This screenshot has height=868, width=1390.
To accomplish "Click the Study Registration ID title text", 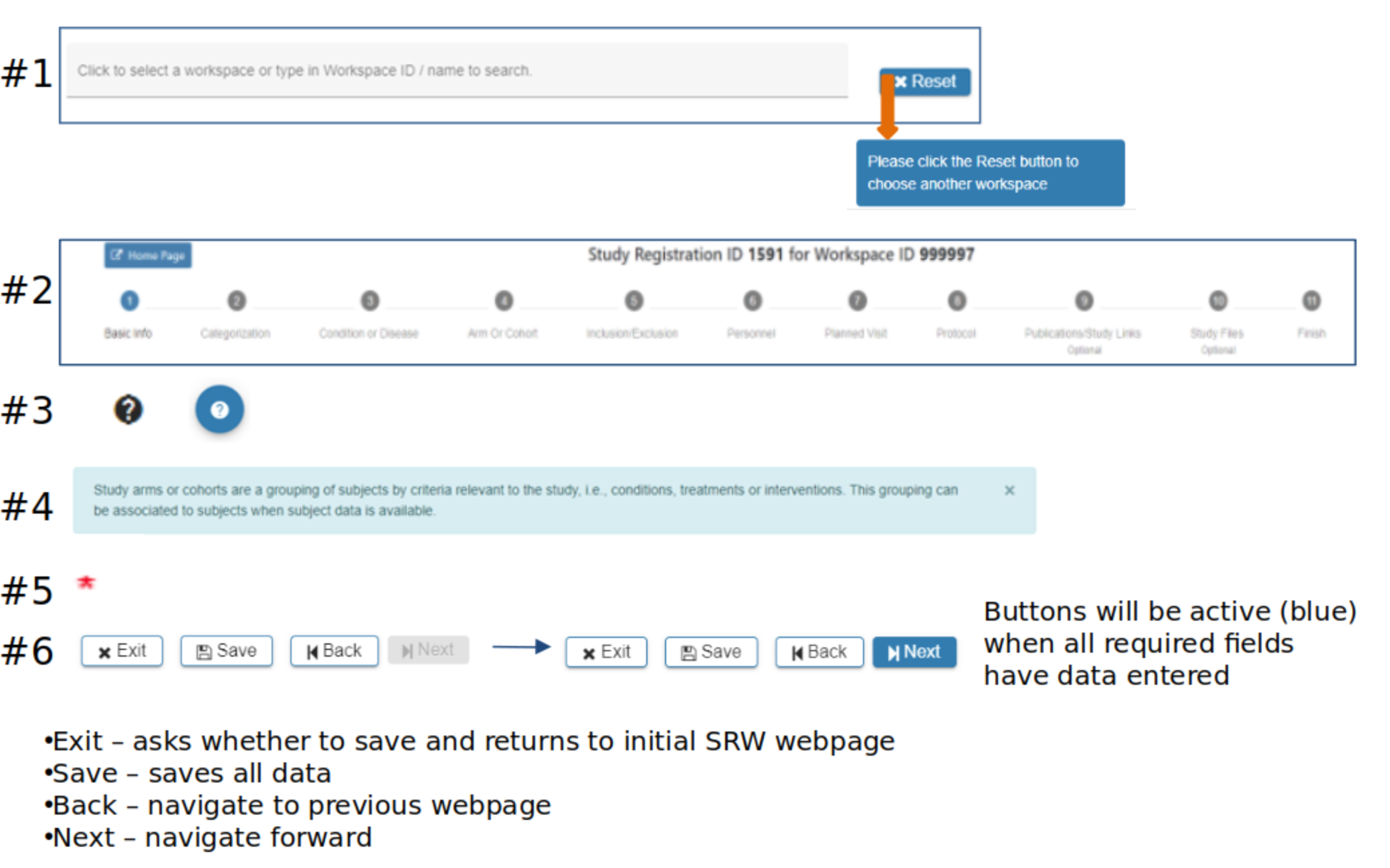I will click(781, 255).
